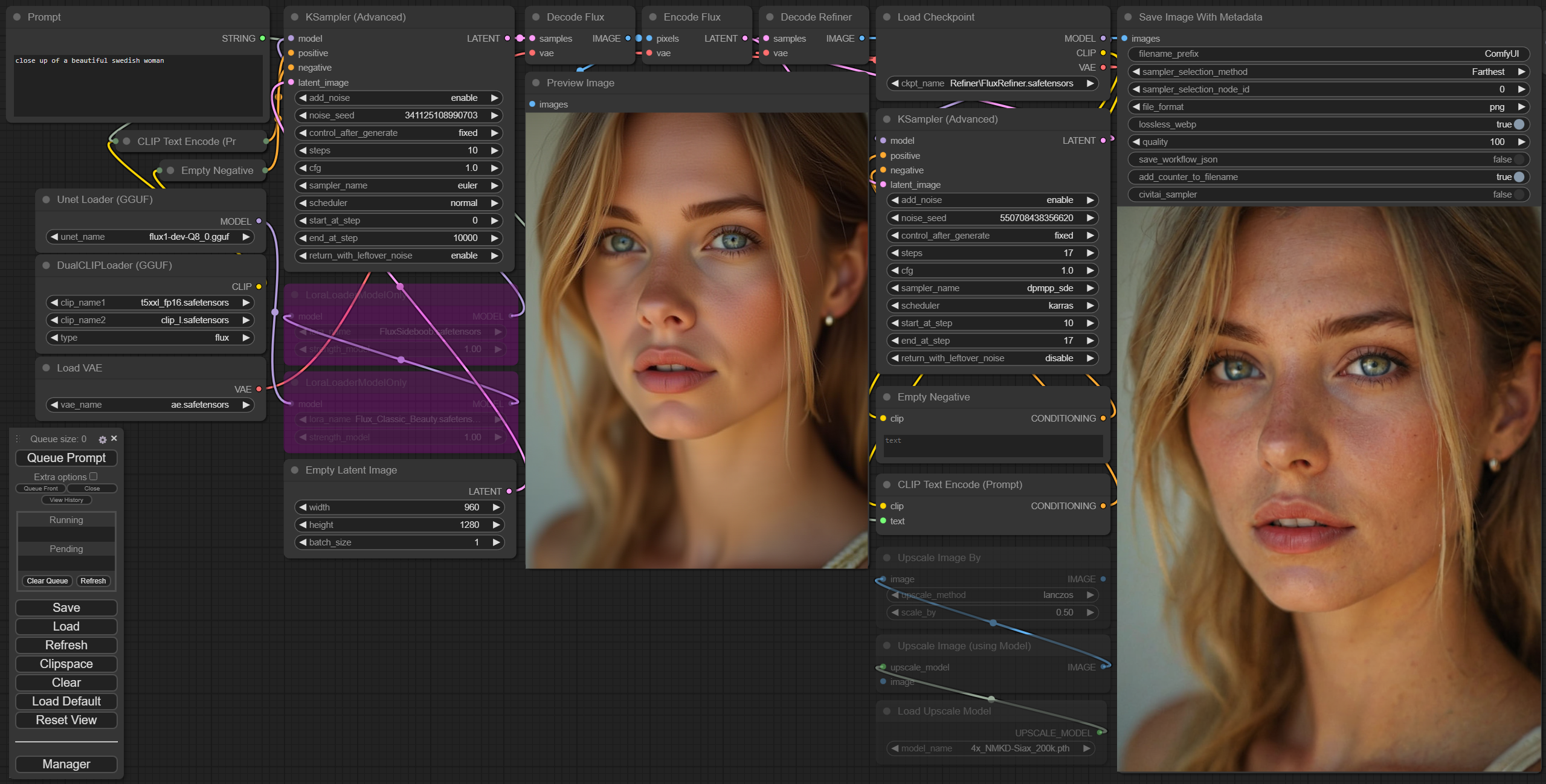Close the queue panel with X
Screen dimensions: 1546x784
[x=114, y=439]
